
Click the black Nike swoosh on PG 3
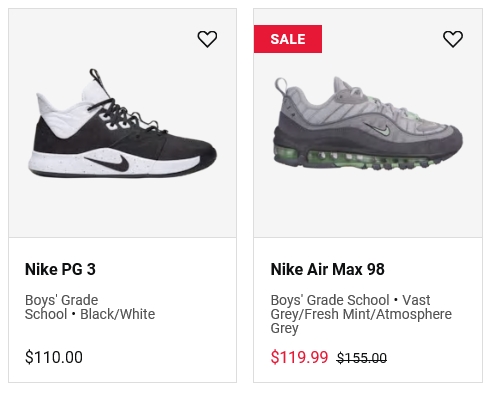pos(108,163)
